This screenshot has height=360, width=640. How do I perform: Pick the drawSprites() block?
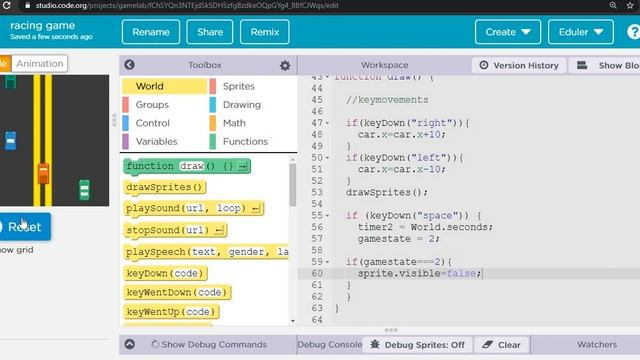coord(164,187)
